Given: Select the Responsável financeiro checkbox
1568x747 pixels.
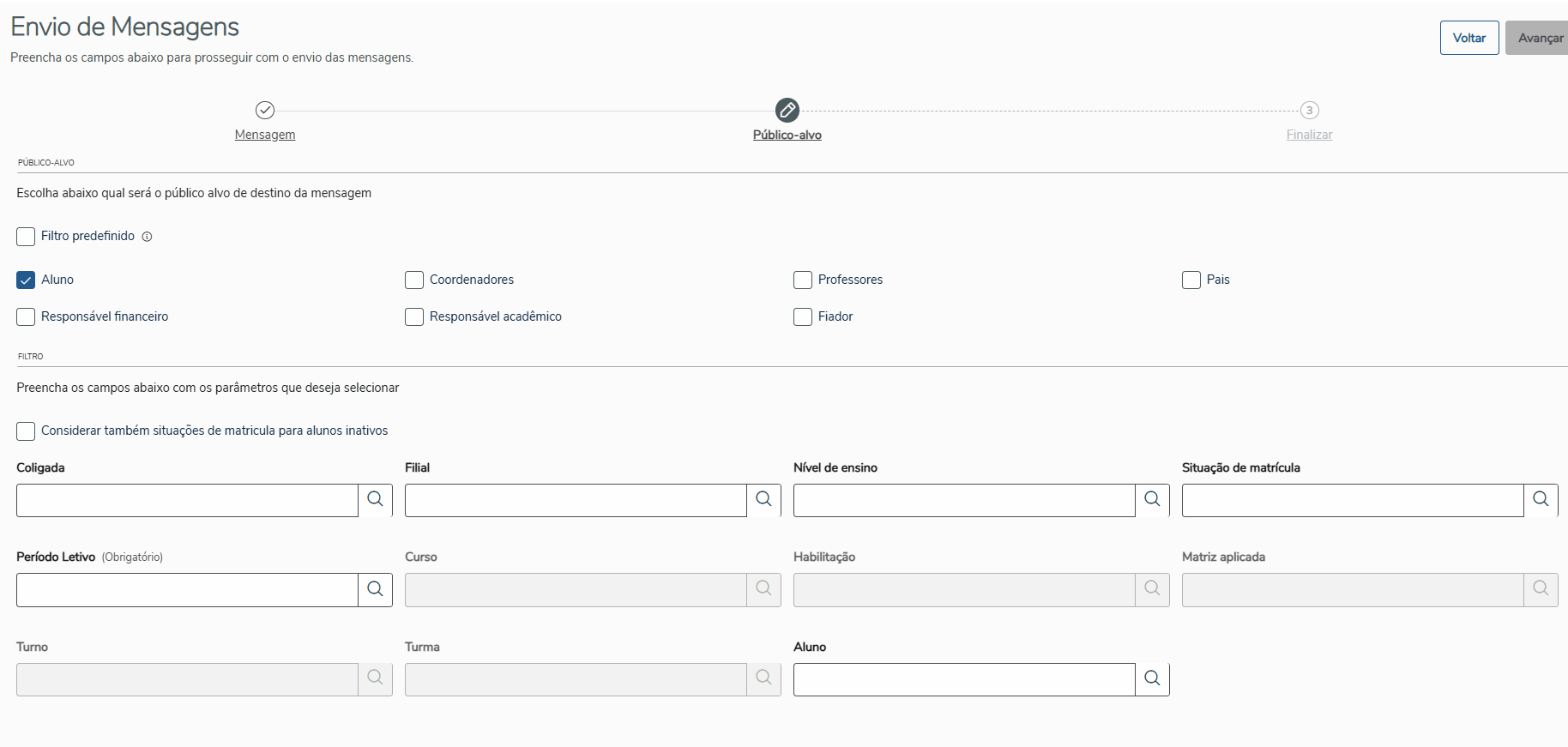Looking at the screenshot, I should click(26, 316).
